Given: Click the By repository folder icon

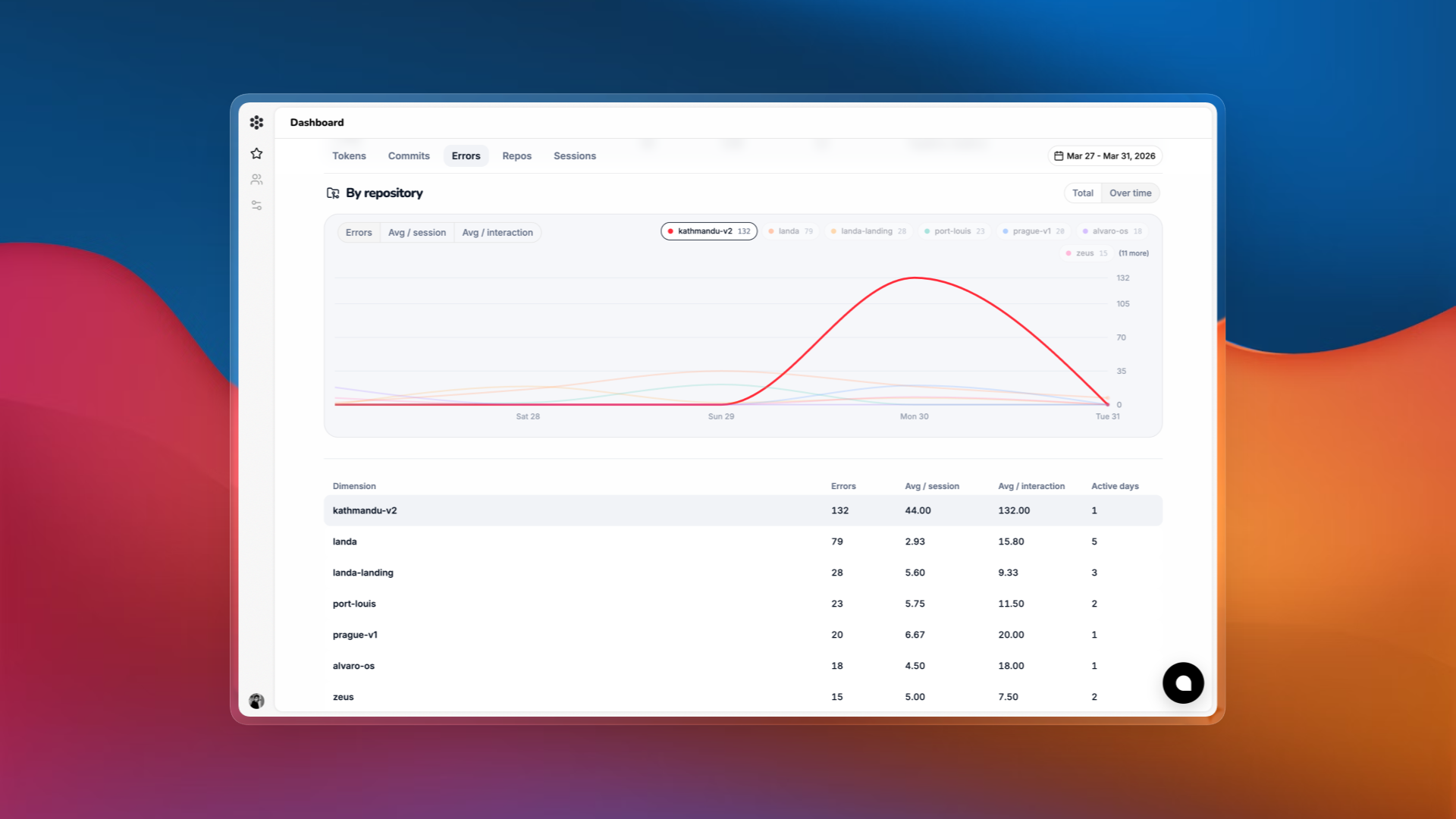Looking at the screenshot, I should pyautogui.click(x=333, y=193).
